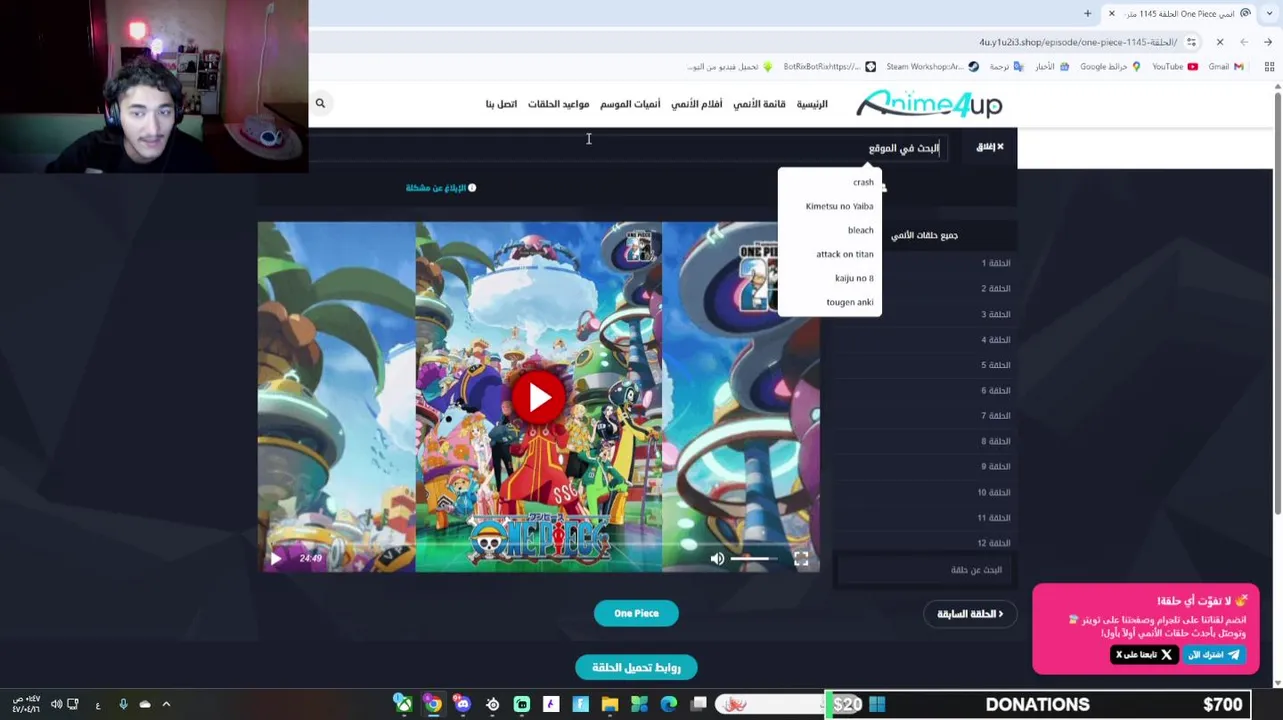Stop loading the page
Viewport: 1283px width, 720px height.
[1220, 42]
